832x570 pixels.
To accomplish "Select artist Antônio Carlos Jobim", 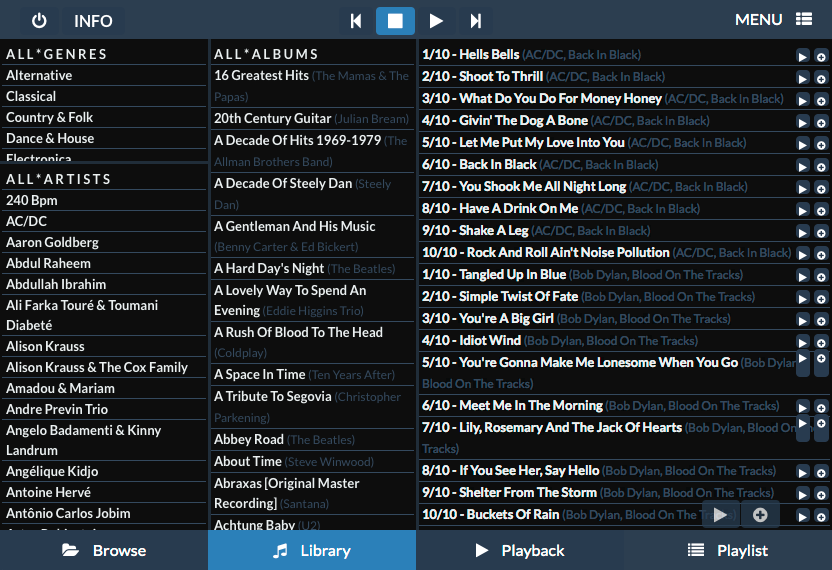I will point(104,513).
